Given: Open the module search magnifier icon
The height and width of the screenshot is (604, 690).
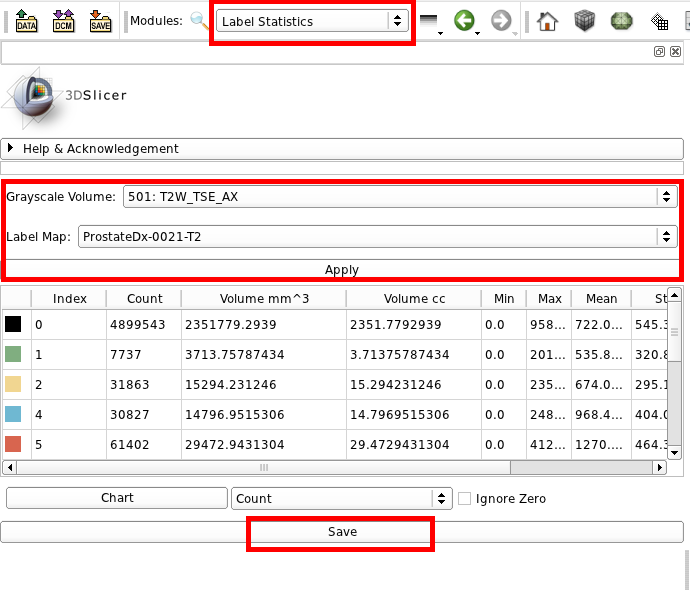Looking at the screenshot, I should click(199, 21).
